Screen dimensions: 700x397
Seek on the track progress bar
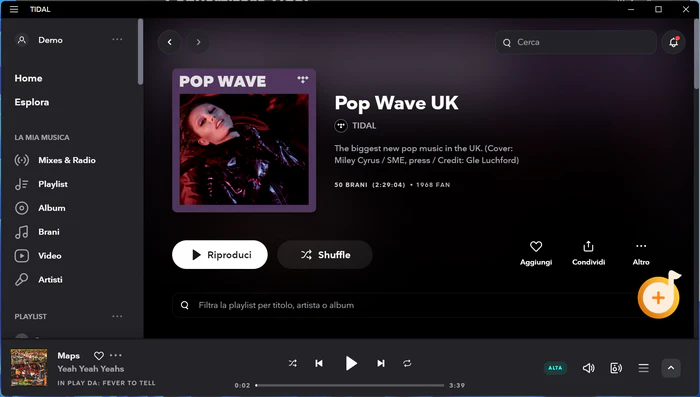click(x=350, y=385)
